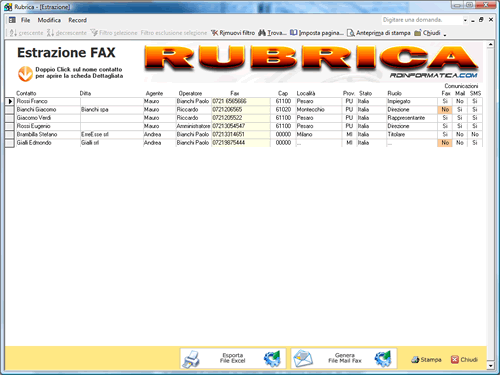This screenshot has width=500, height=375.
Task: Click the Chiudi toolbar button
Action: 427,33
